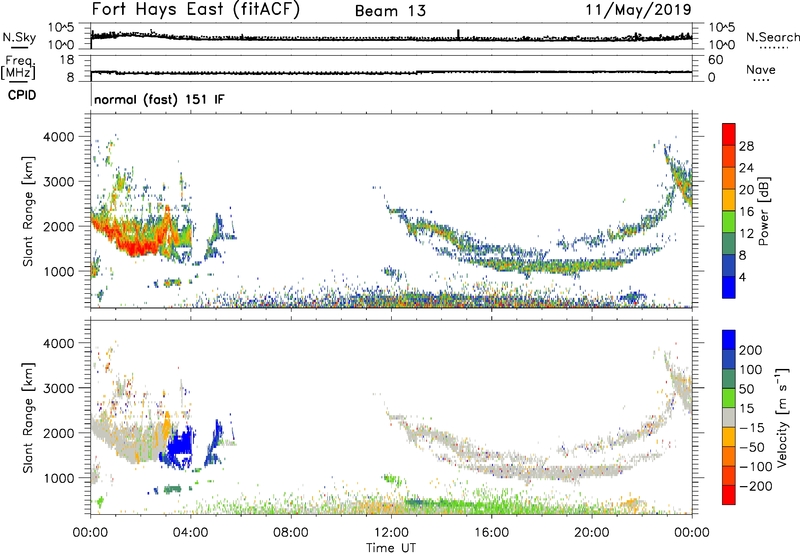Select the 'Beam 13' label
The height and width of the screenshot is (554, 800).
pyautogui.click(x=390, y=11)
